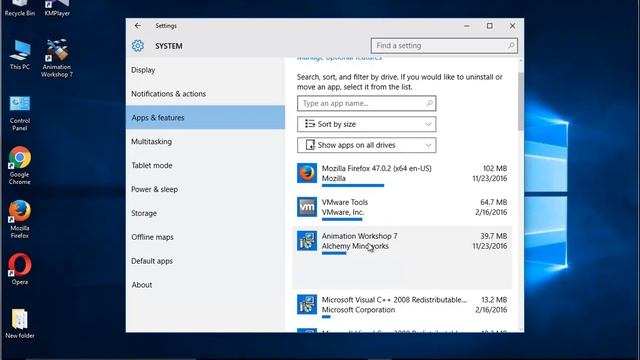Minimize the Settings window

(x=467, y=26)
